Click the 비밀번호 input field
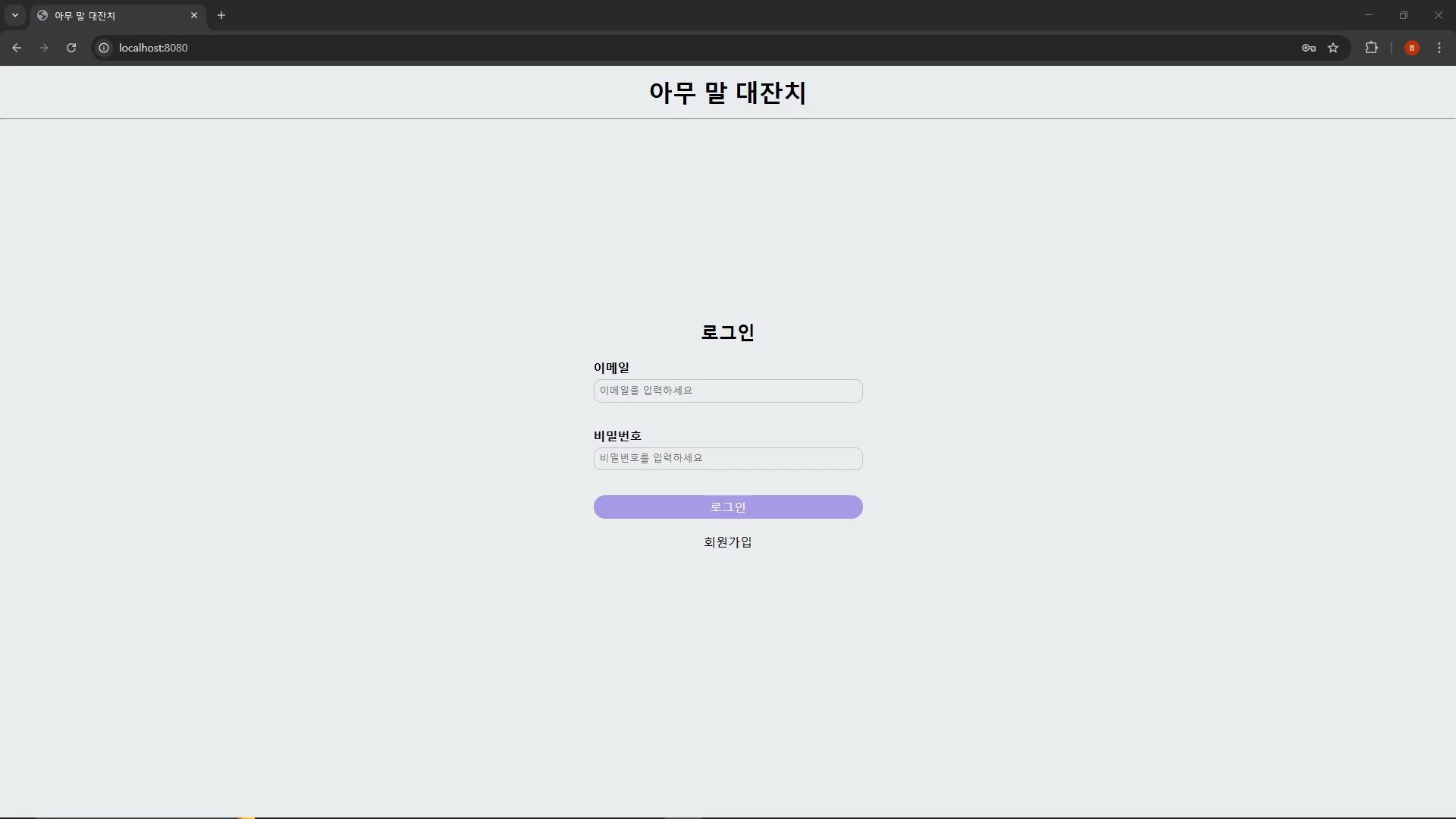 tap(728, 459)
